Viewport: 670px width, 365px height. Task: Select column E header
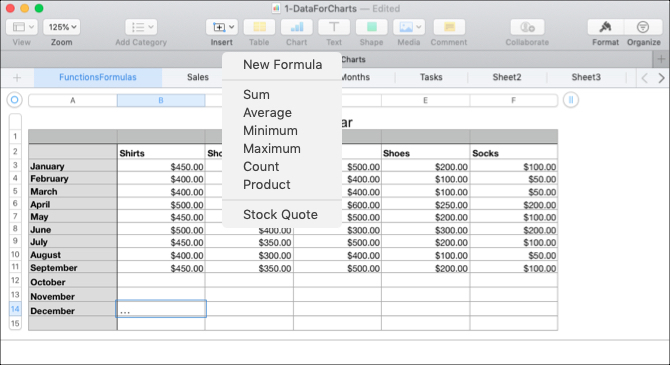425,100
